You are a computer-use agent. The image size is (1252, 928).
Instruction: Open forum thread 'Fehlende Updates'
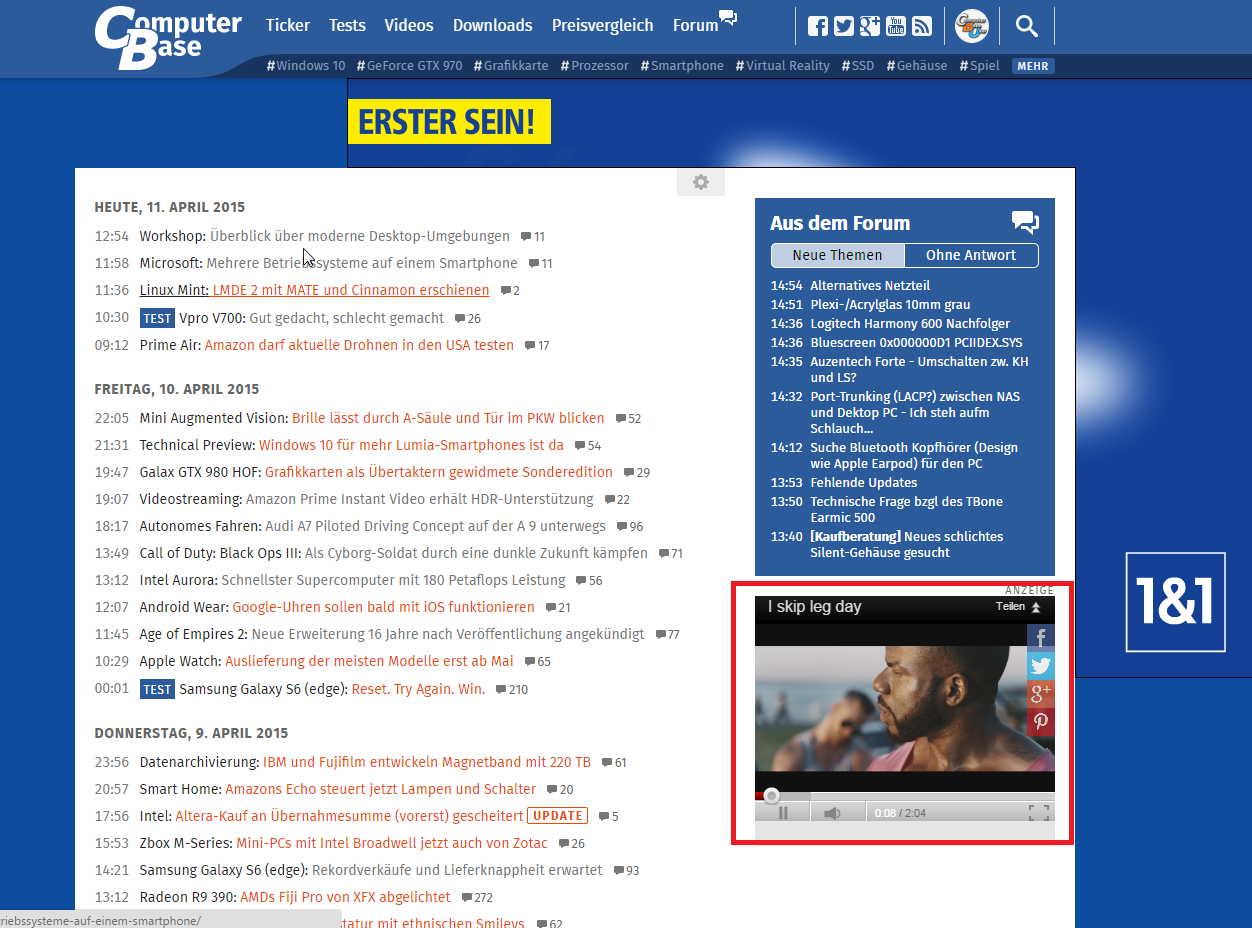tap(863, 483)
